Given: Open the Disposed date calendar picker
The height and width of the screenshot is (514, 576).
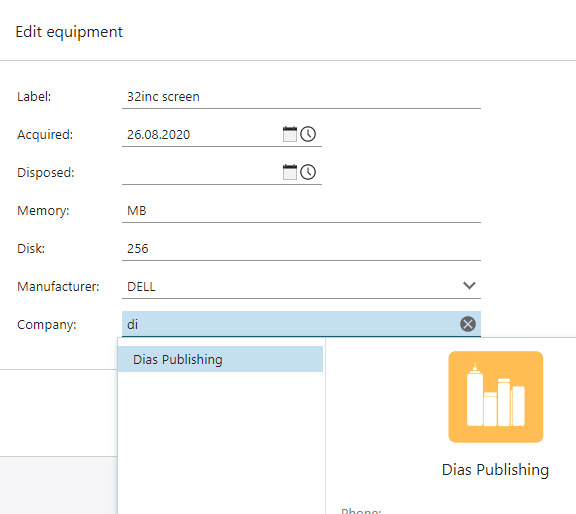Looking at the screenshot, I should (289, 172).
